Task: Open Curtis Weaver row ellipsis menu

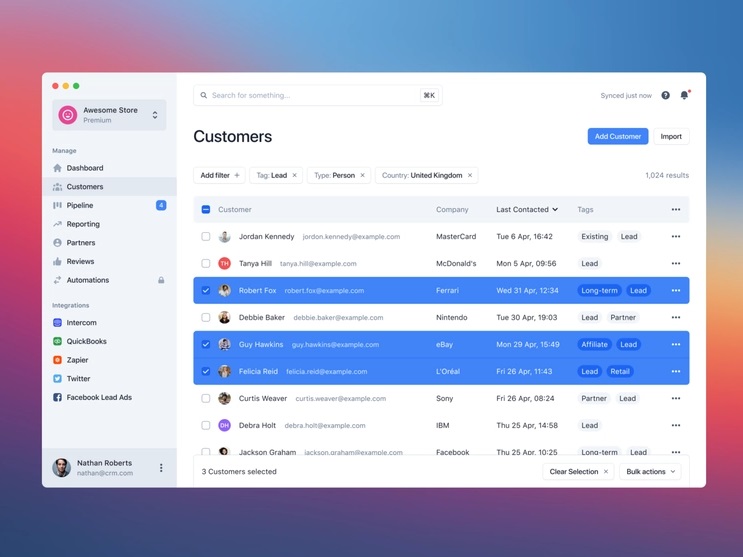Action: coord(676,399)
